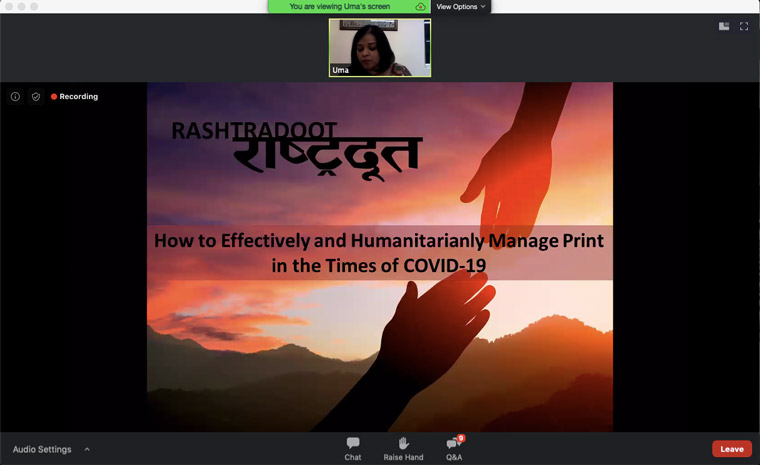The width and height of the screenshot is (760, 465).
Task: Click the Recording indicator
Action: point(75,96)
